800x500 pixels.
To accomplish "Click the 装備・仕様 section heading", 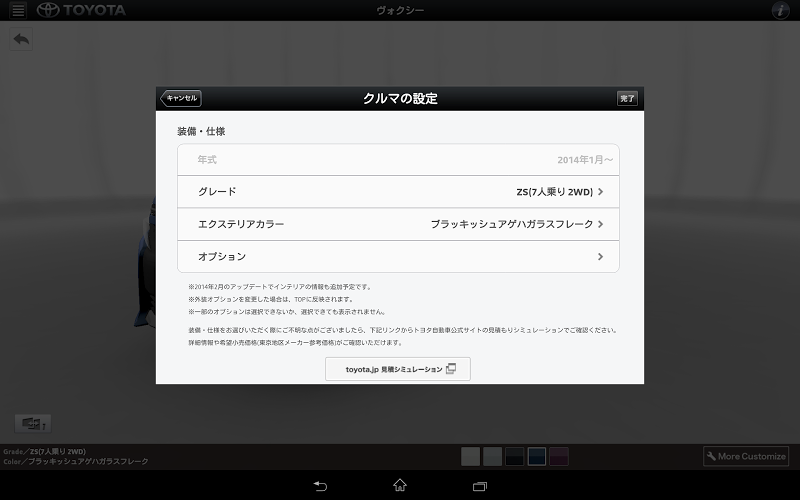I will 201,131.
